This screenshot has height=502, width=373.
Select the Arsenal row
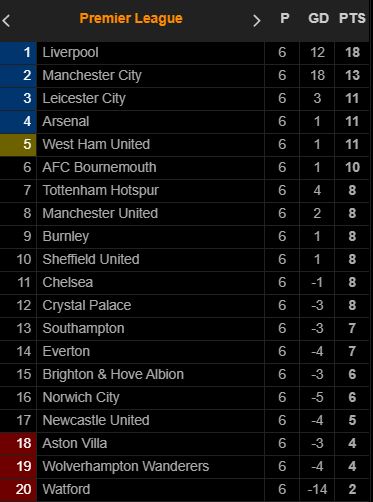184,122
